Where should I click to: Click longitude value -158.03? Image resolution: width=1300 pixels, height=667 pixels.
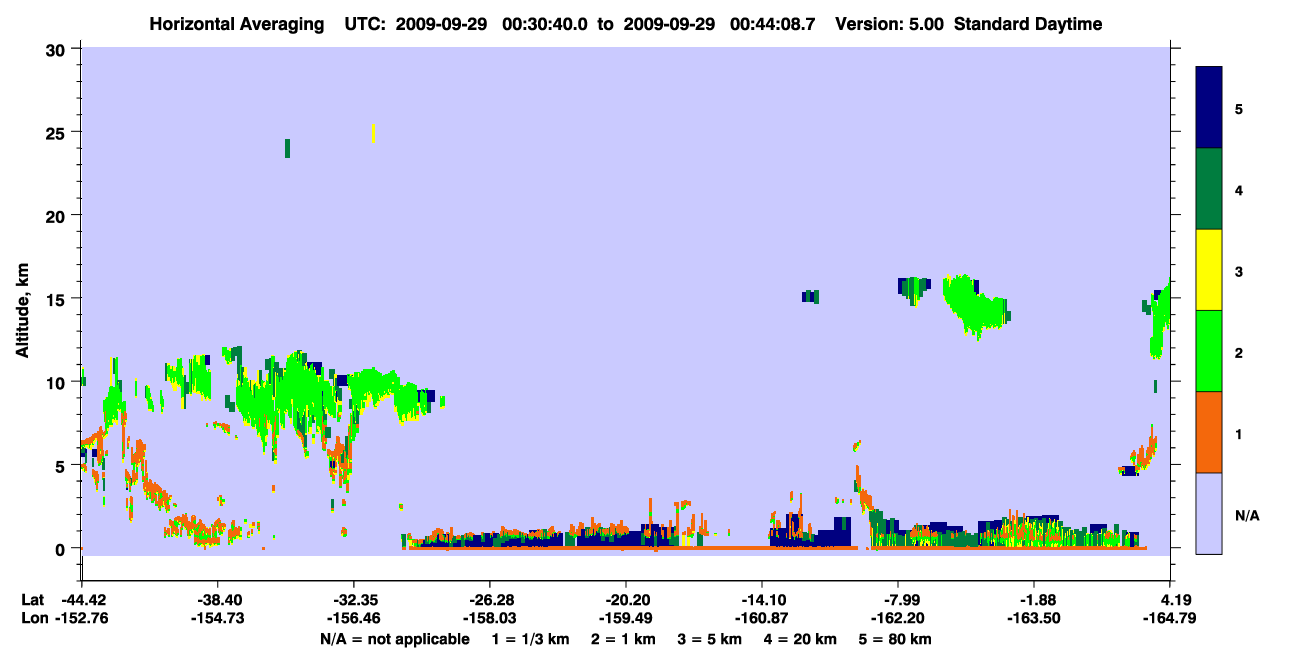[489, 618]
